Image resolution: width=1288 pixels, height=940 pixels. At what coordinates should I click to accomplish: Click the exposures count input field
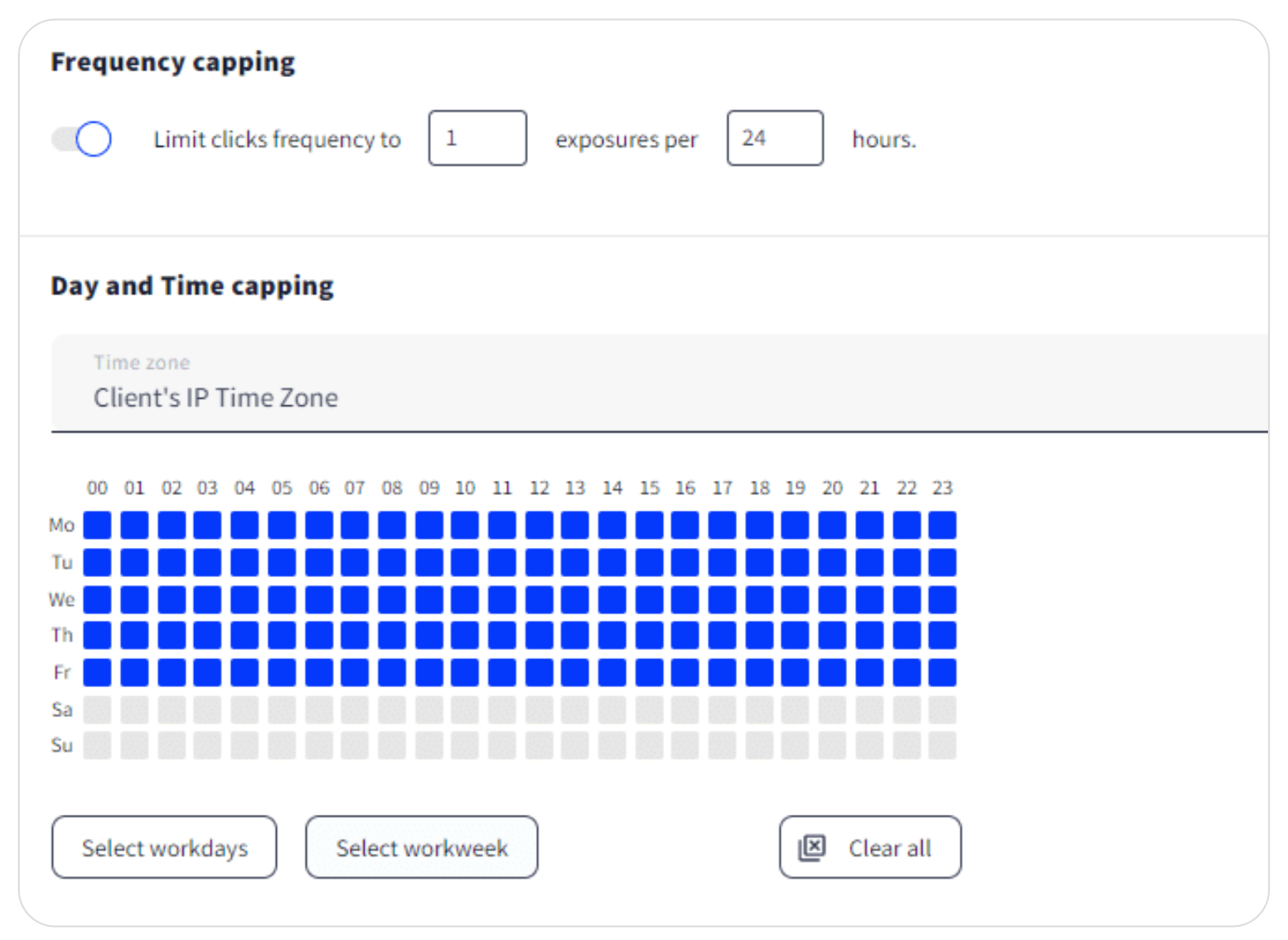[477, 138]
